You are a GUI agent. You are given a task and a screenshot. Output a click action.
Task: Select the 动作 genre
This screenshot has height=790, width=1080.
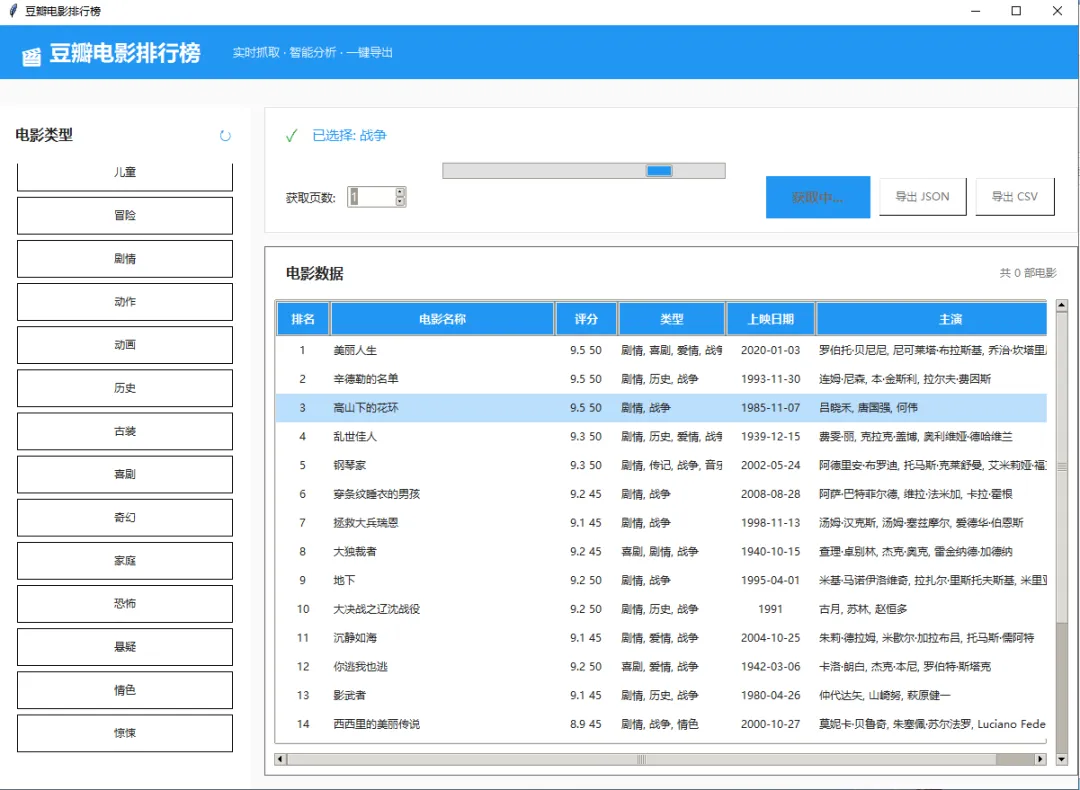tap(125, 302)
